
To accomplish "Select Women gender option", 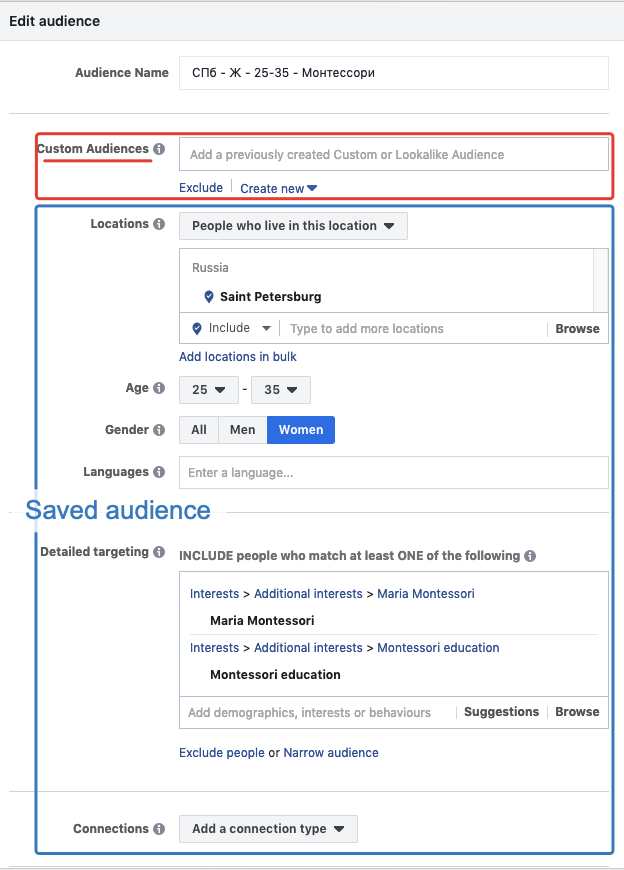I will tap(301, 430).
